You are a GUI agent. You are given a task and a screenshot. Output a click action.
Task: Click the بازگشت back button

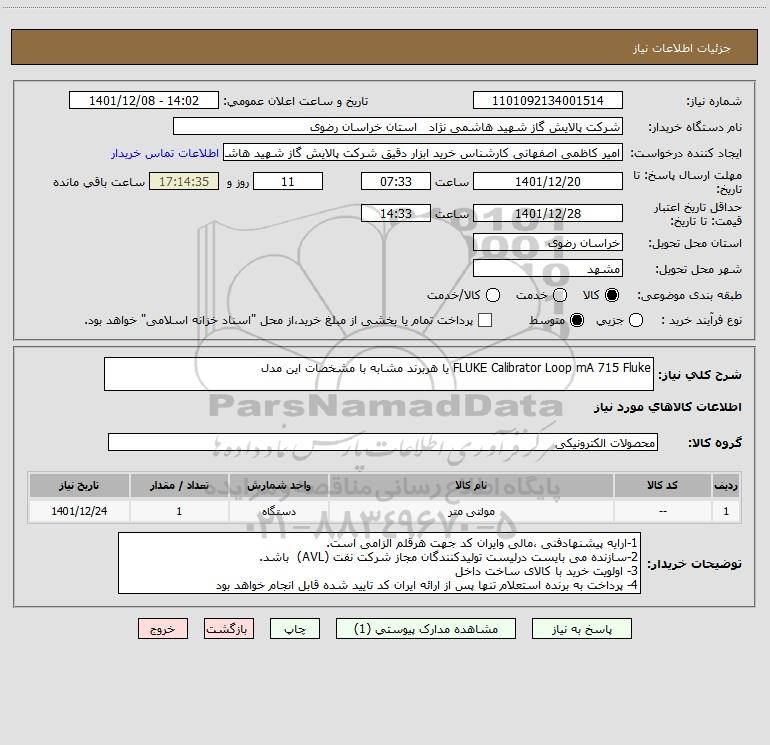click(x=229, y=629)
